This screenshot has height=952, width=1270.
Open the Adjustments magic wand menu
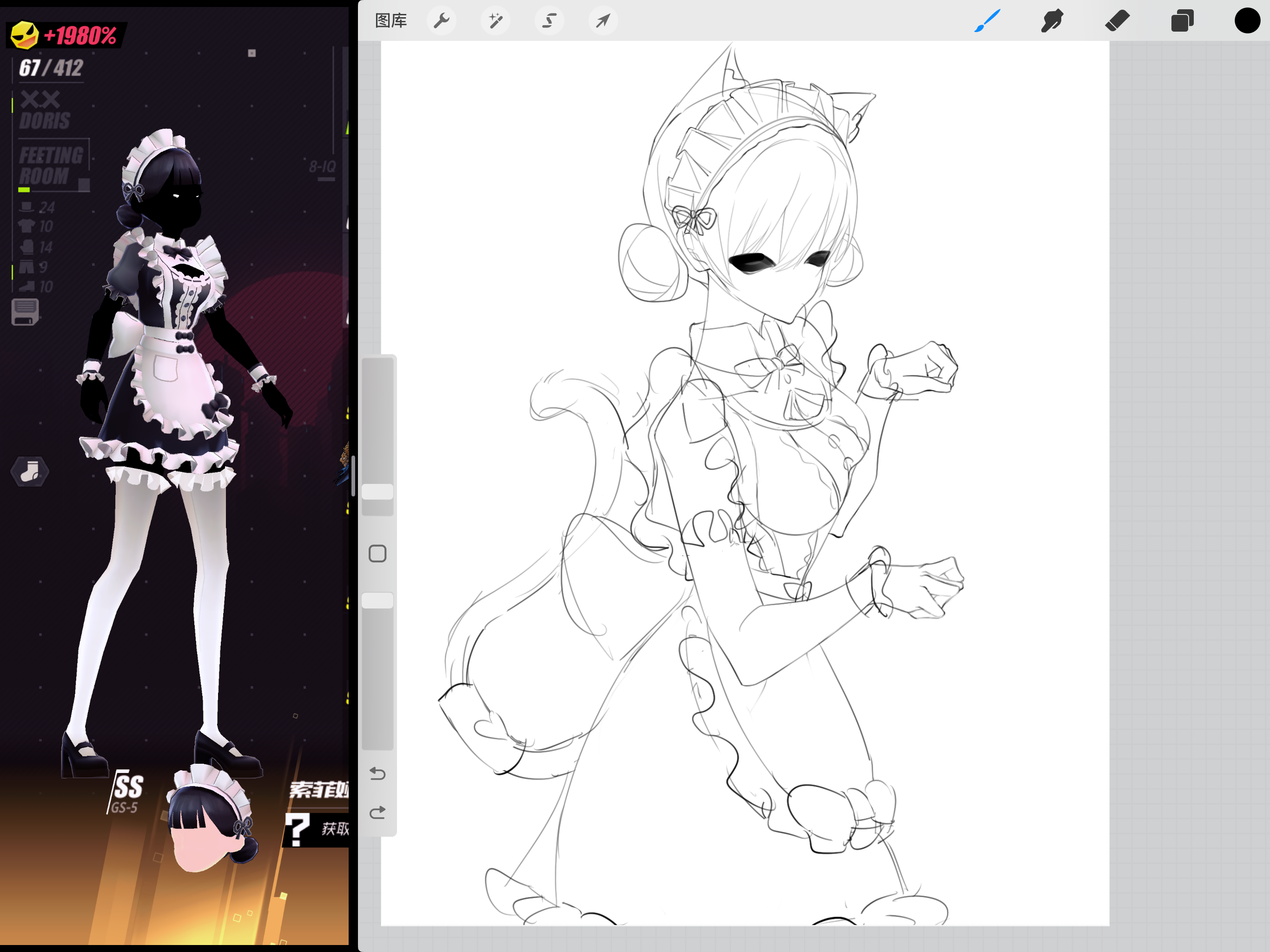(496, 20)
